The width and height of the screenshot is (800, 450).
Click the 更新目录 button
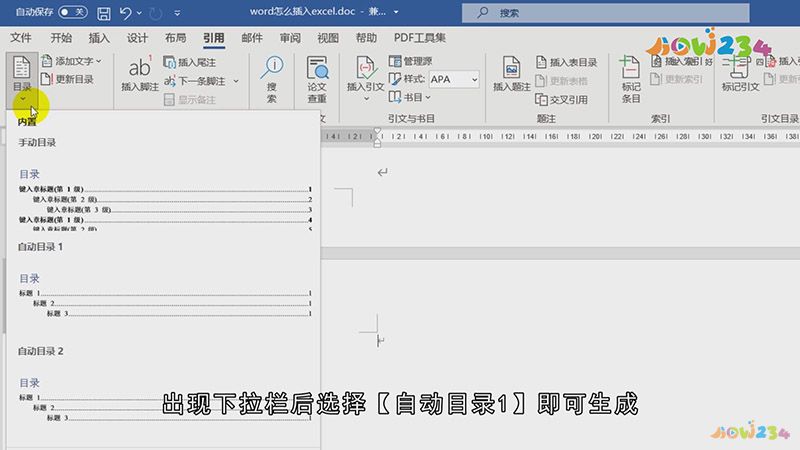pos(67,79)
